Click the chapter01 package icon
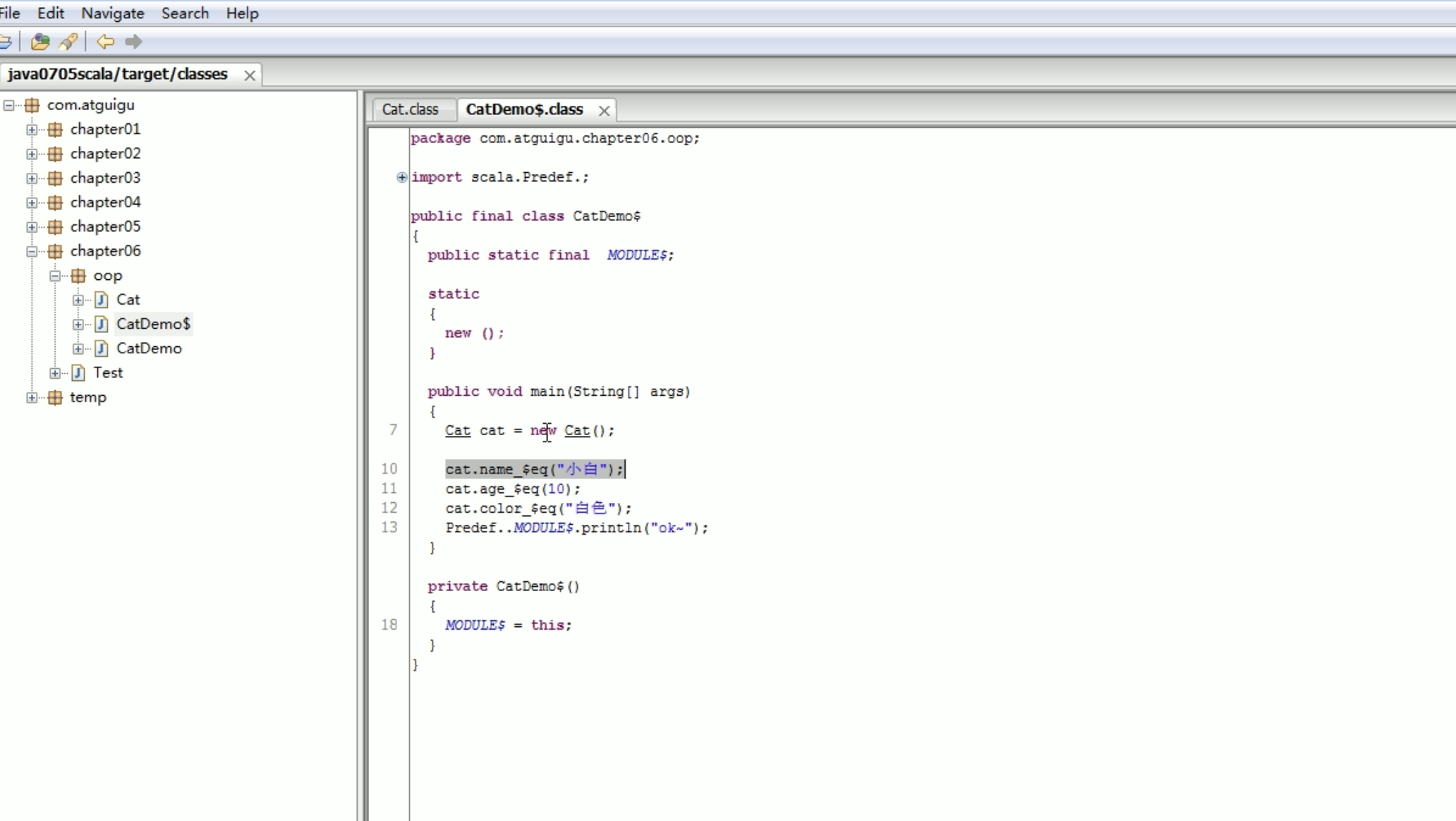Image resolution: width=1456 pixels, height=821 pixels. coord(55,130)
